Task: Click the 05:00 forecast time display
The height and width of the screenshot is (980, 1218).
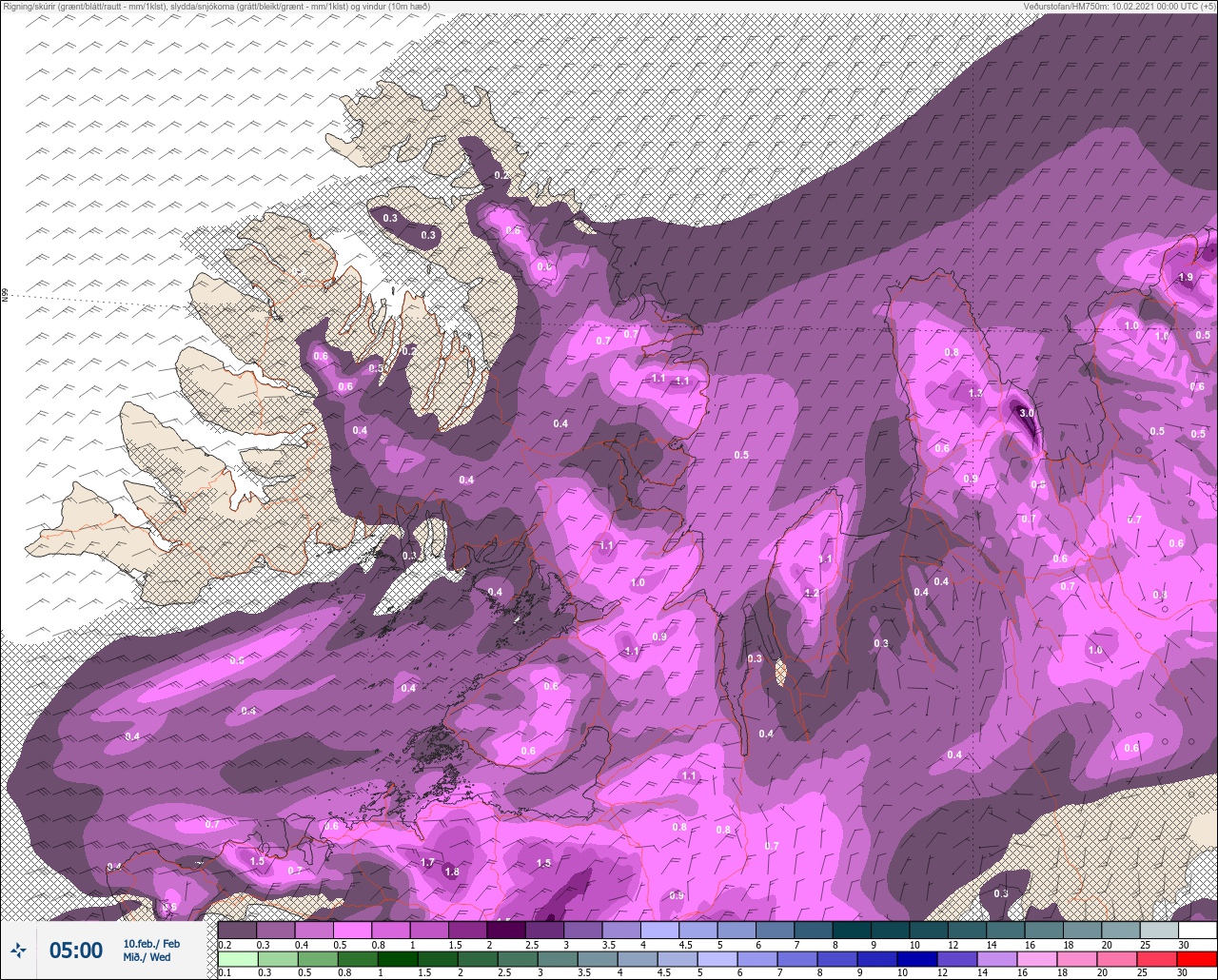Action: click(x=75, y=951)
